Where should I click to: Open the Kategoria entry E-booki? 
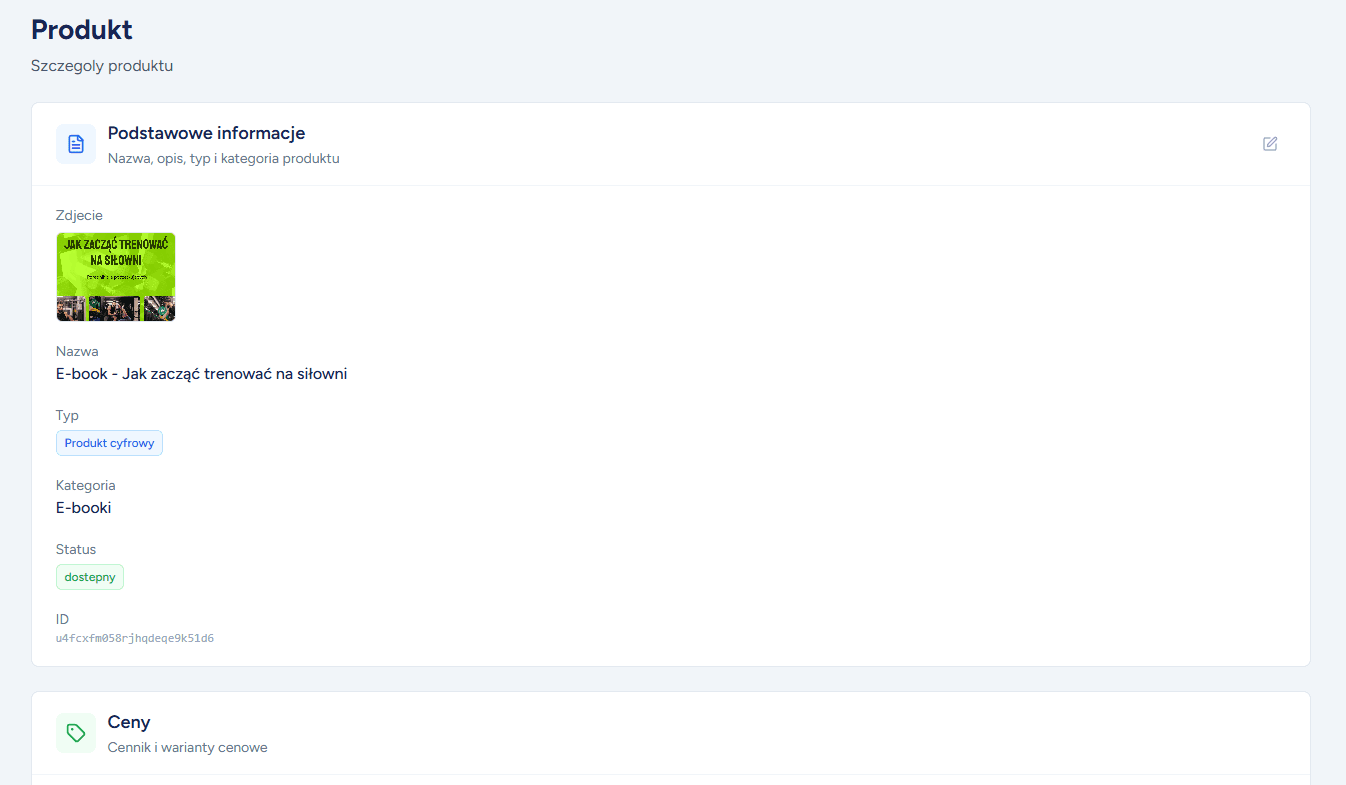(83, 507)
